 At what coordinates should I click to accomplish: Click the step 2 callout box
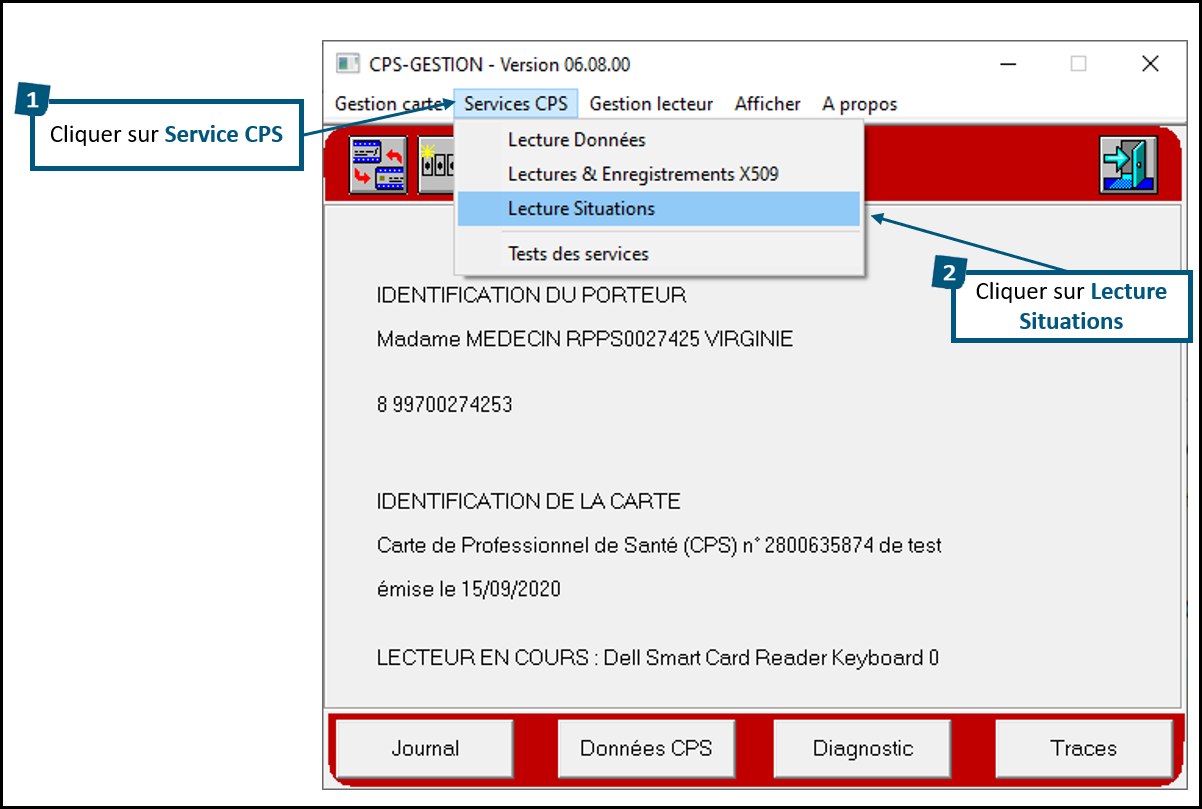(1071, 306)
